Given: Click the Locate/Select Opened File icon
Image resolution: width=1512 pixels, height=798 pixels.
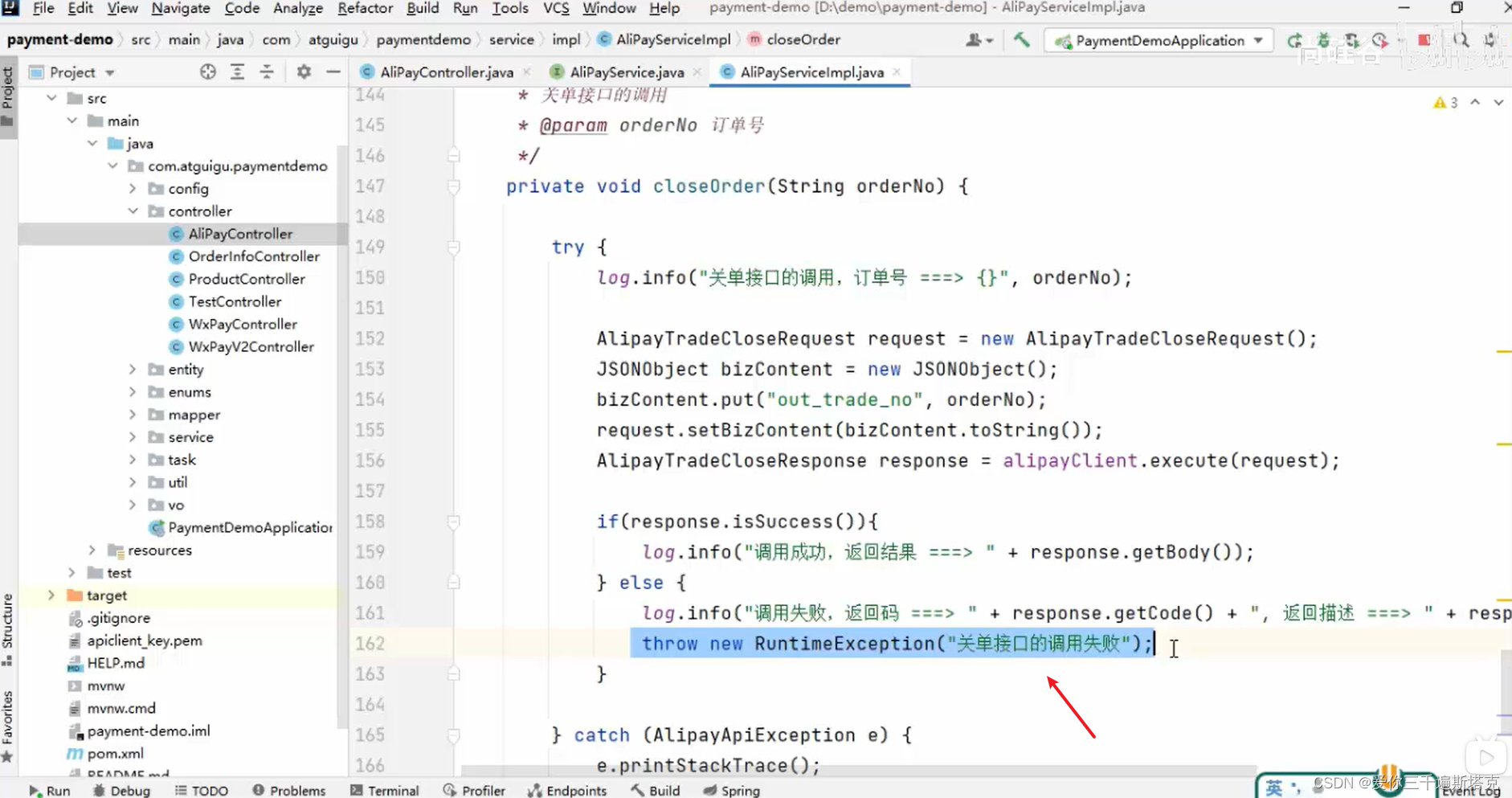Looking at the screenshot, I should [x=208, y=72].
